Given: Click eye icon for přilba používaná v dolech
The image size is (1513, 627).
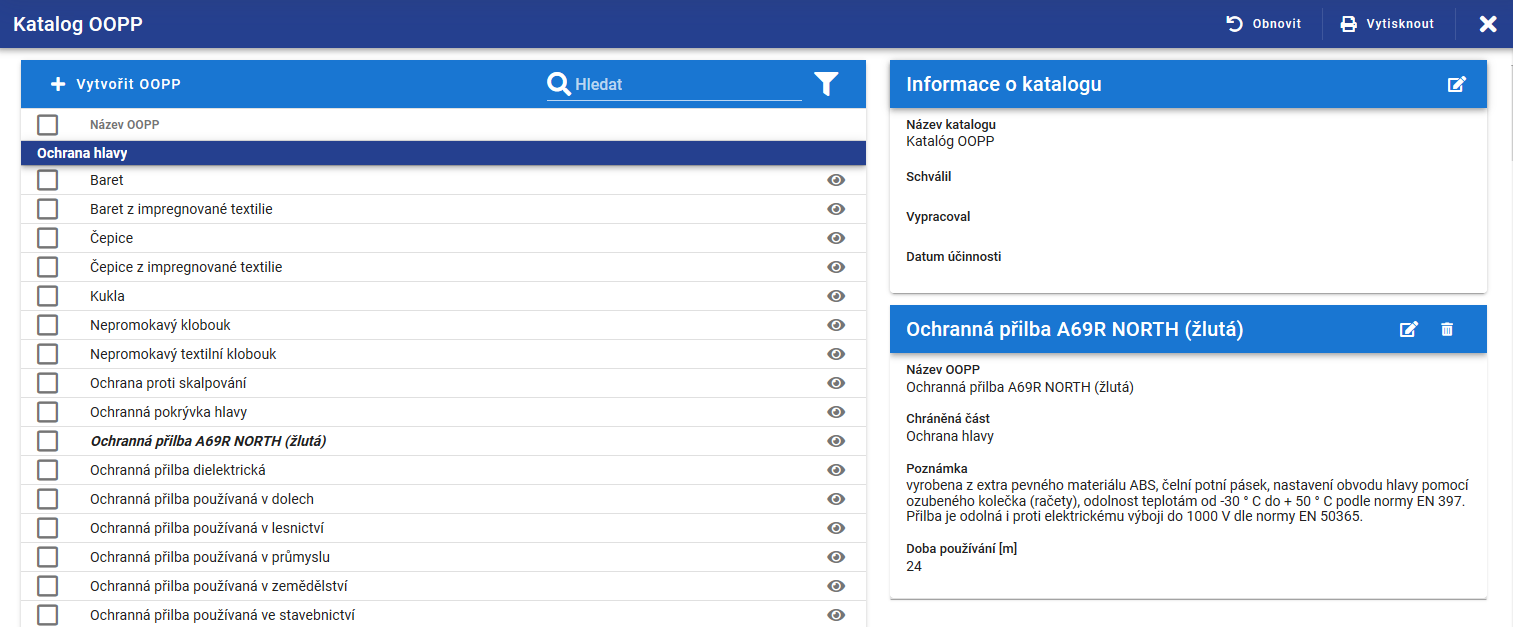Looking at the screenshot, I should [x=836, y=499].
